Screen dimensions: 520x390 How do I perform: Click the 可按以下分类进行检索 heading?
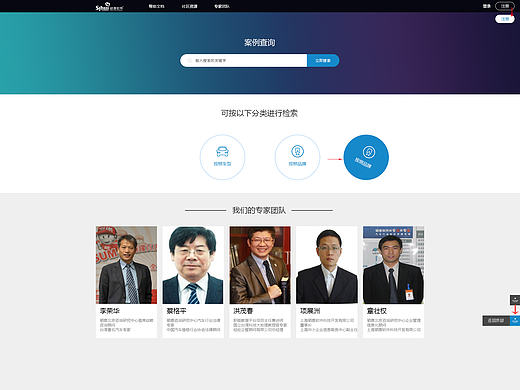pos(259,113)
